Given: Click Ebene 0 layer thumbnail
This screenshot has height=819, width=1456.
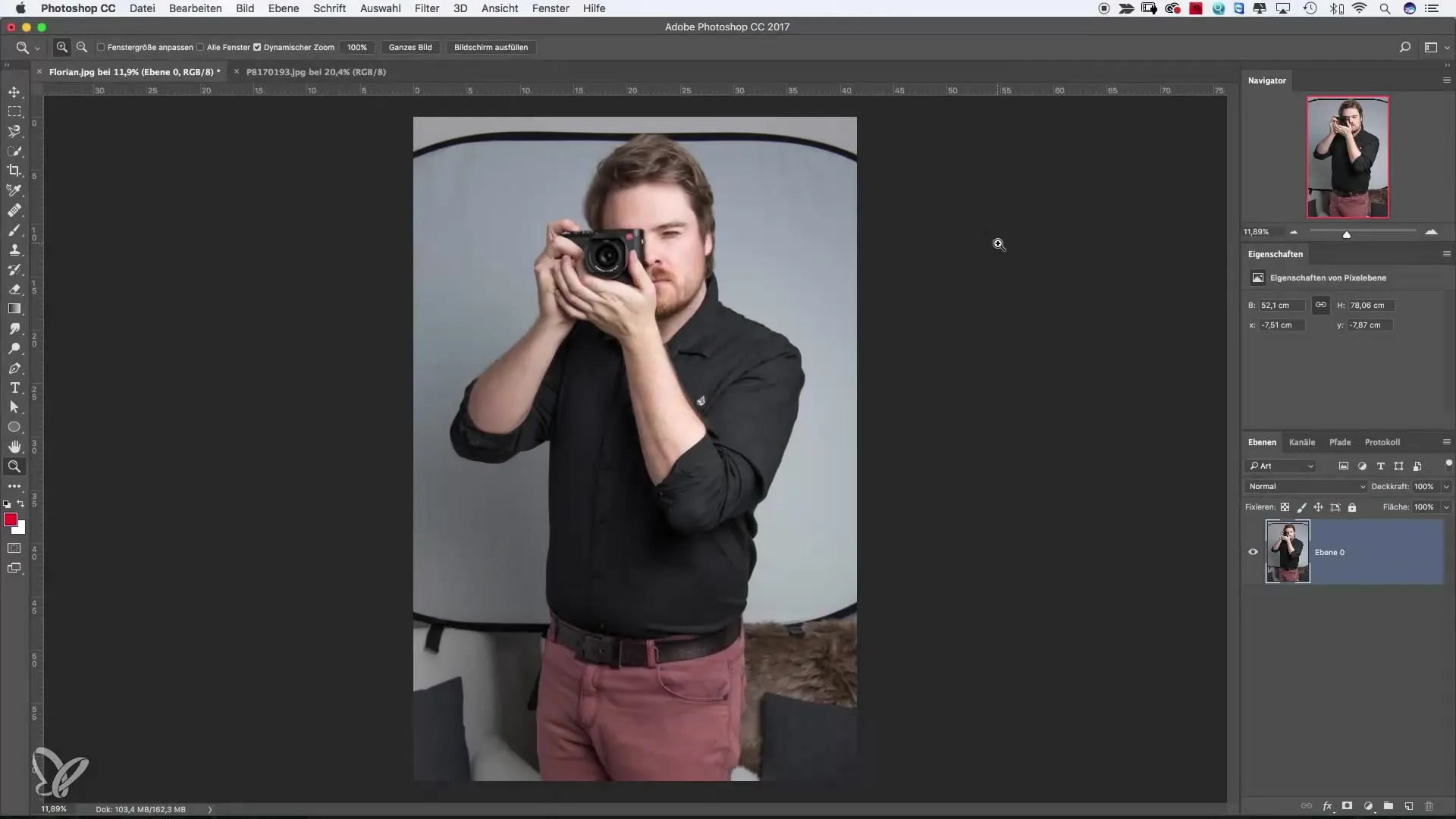Looking at the screenshot, I should point(1288,552).
